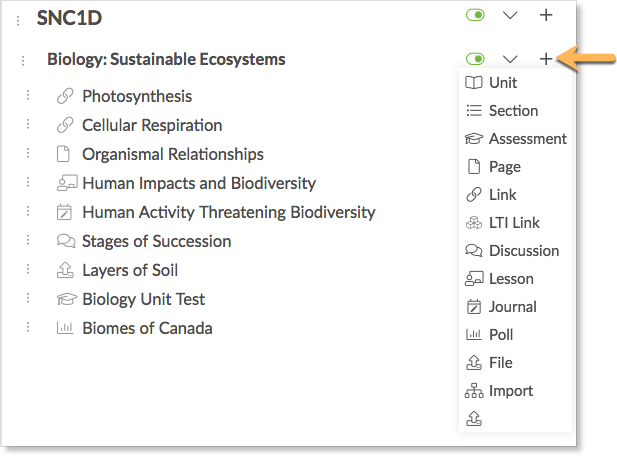This screenshot has width=617, height=457.
Task: Click the discussion bubble icon beside Stages of Succession
Action: coord(66,241)
